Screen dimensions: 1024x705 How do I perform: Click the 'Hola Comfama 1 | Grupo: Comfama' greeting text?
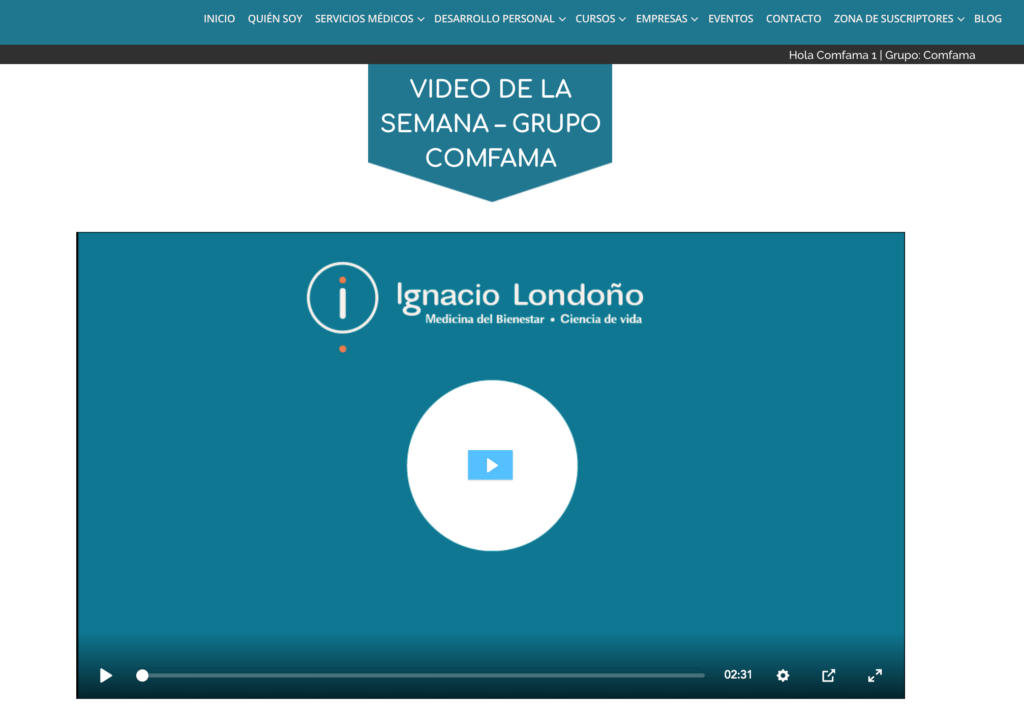pos(882,55)
